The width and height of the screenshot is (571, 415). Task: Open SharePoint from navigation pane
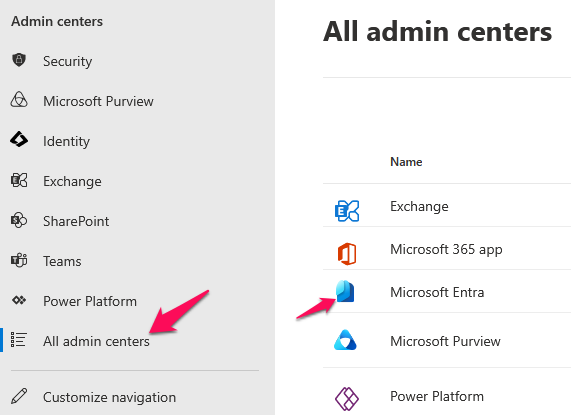coord(76,221)
